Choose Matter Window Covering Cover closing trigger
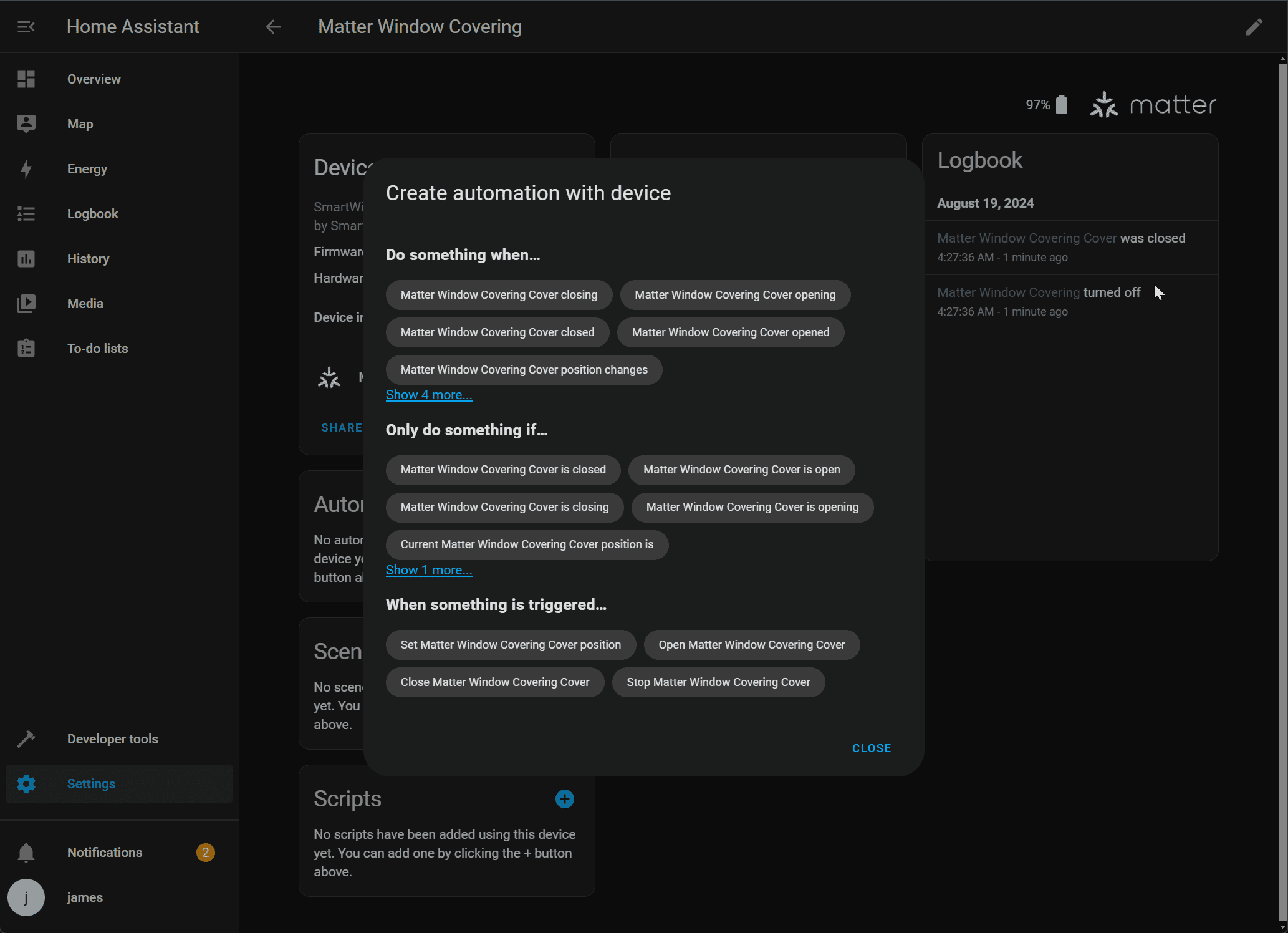Image resolution: width=1288 pixels, height=933 pixels. (499, 295)
